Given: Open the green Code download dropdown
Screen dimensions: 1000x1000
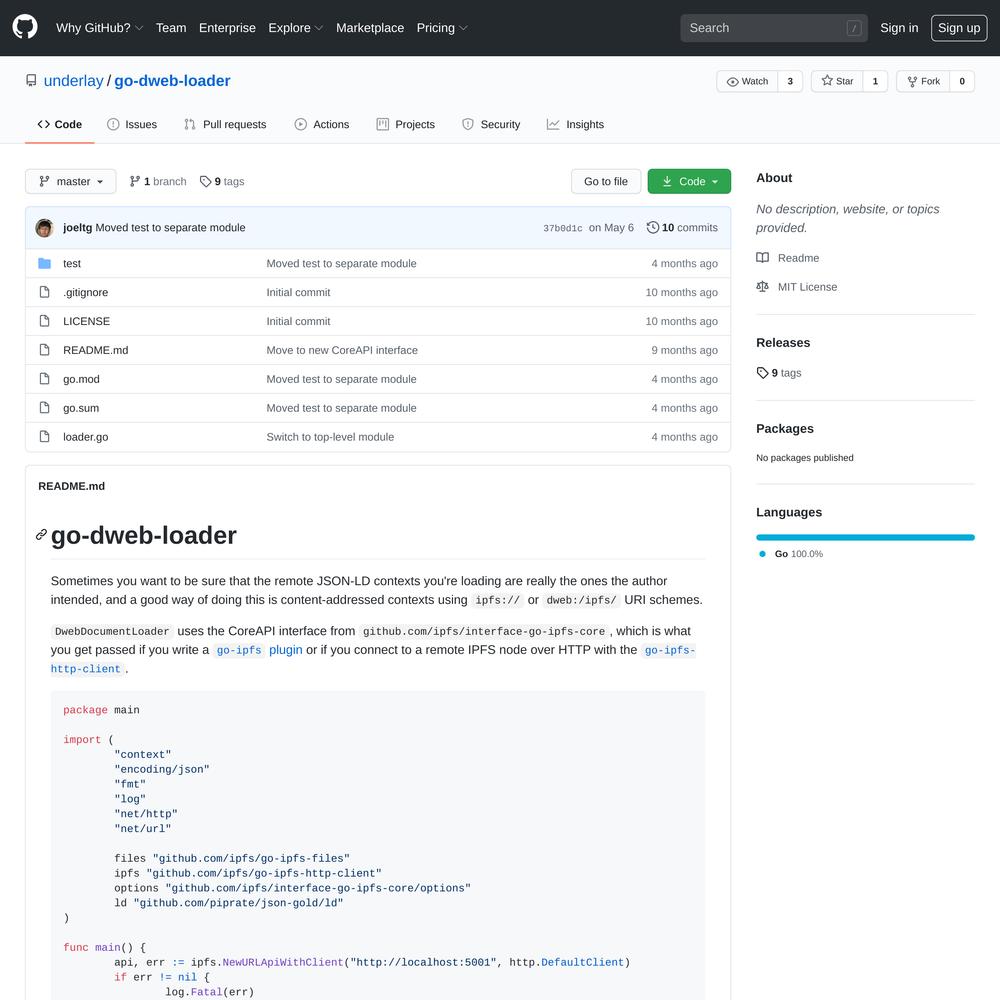Looking at the screenshot, I should pyautogui.click(x=689, y=182).
